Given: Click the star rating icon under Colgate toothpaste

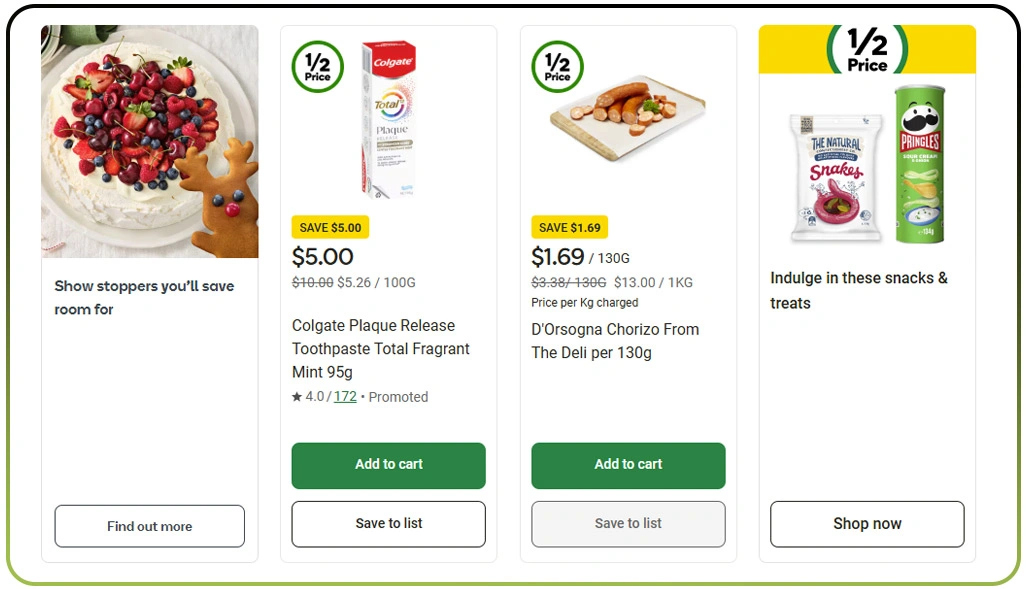Looking at the screenshot, I should point(297,397).
